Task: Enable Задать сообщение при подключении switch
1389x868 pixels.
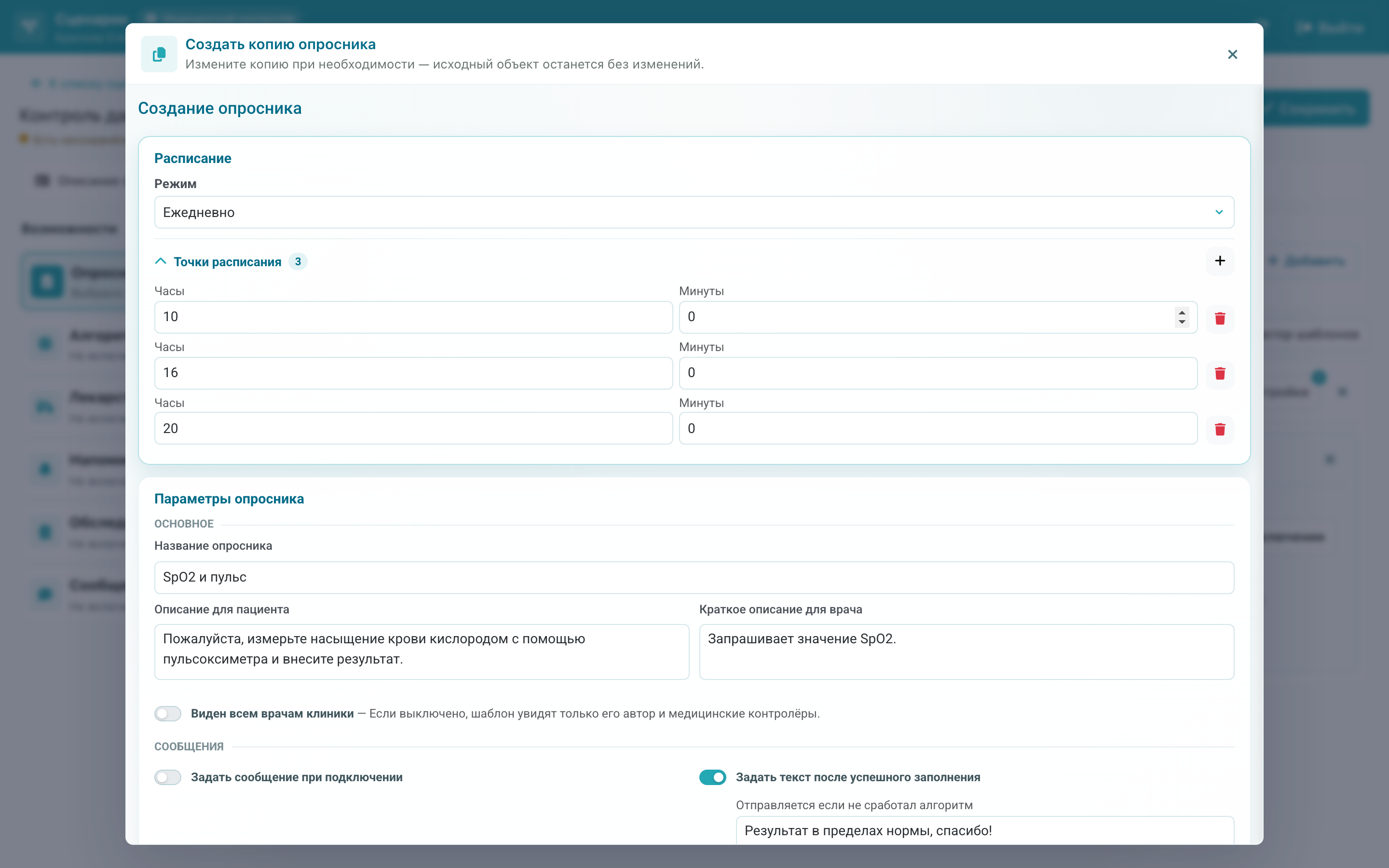Action: pyautogui.click(x=168, y=777)
